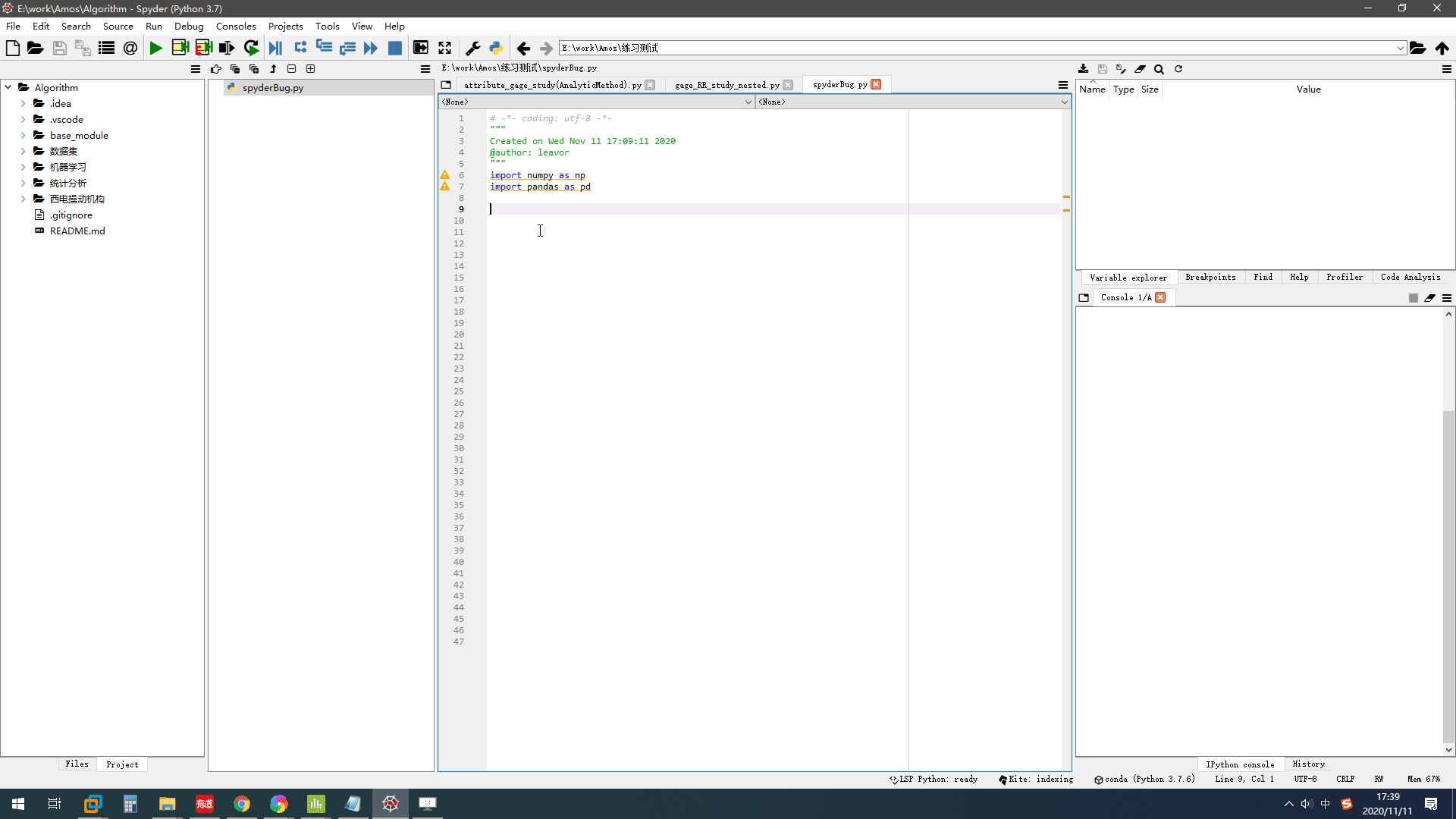Run the current cell
This screenshot has height=819, width=1456.
180,47
